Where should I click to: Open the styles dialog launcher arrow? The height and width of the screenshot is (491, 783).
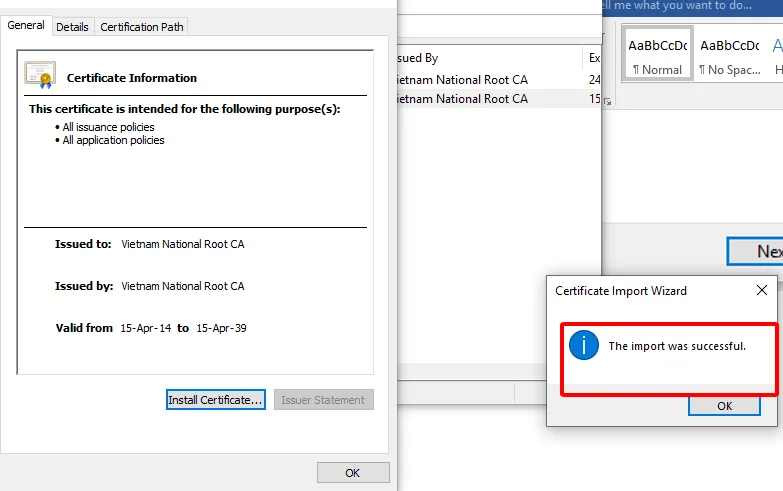point(608,101)
